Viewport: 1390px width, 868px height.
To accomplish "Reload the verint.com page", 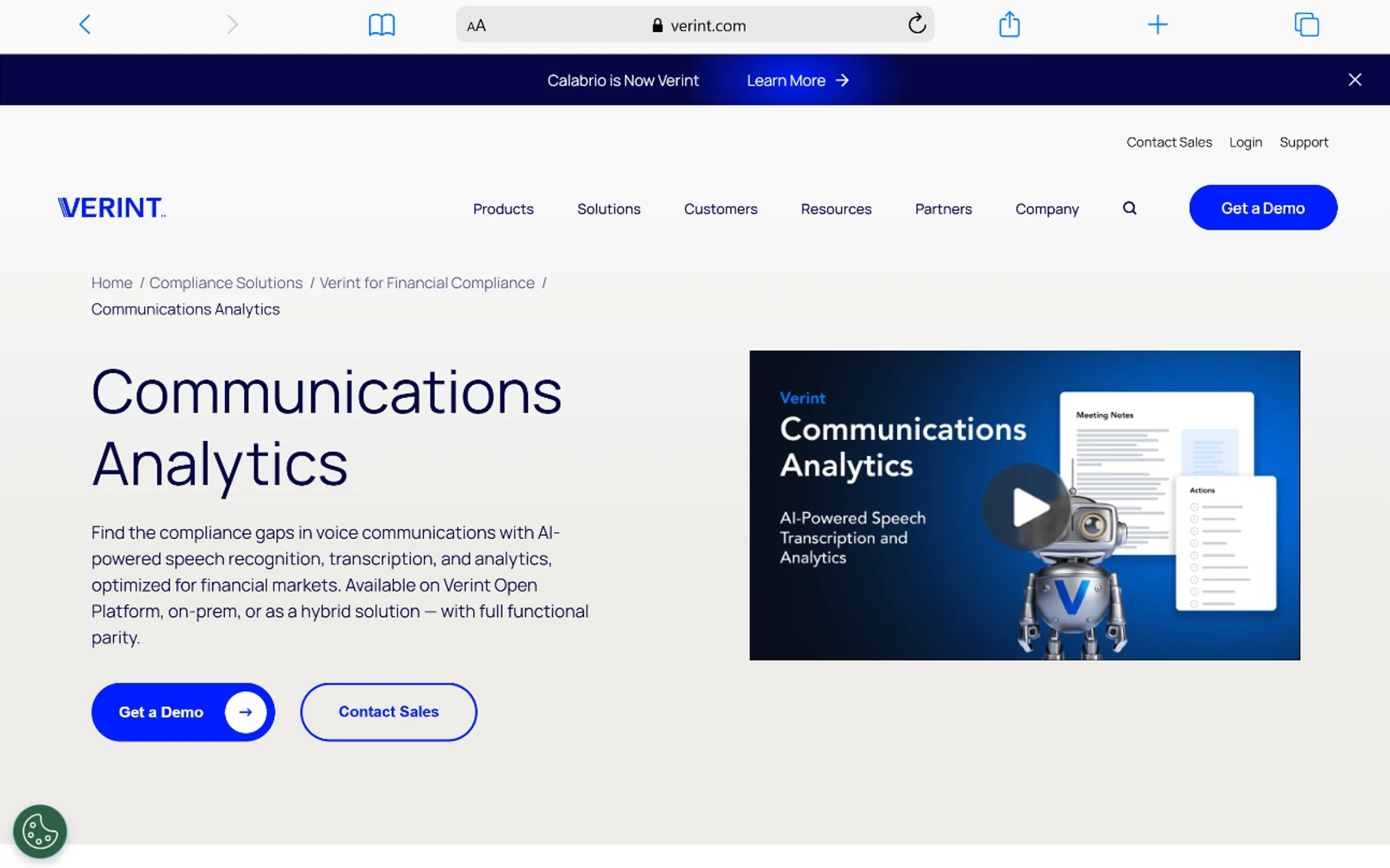I will tap(917, 24).
